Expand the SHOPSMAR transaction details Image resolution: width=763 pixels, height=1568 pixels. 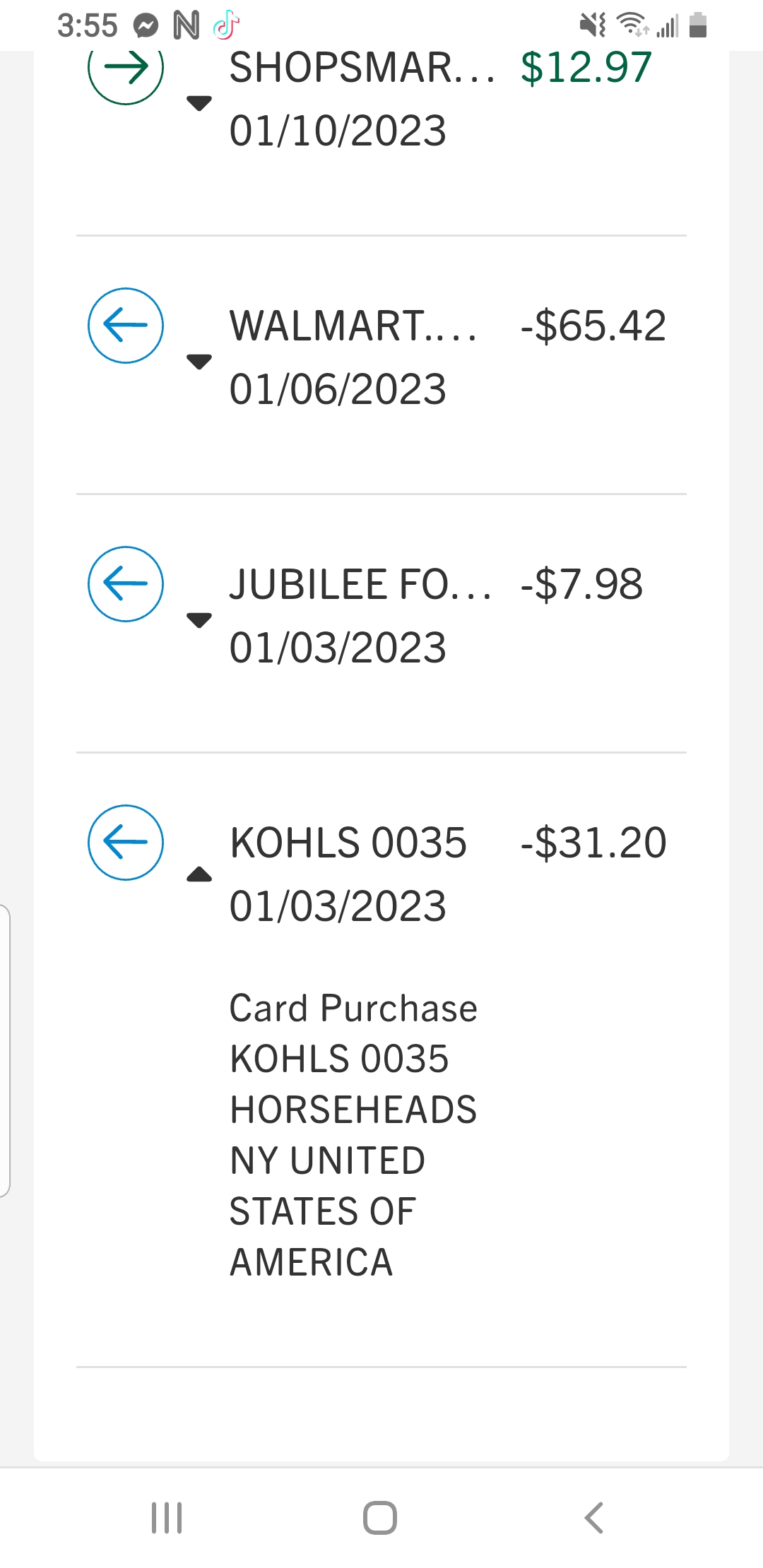point(199,103)
